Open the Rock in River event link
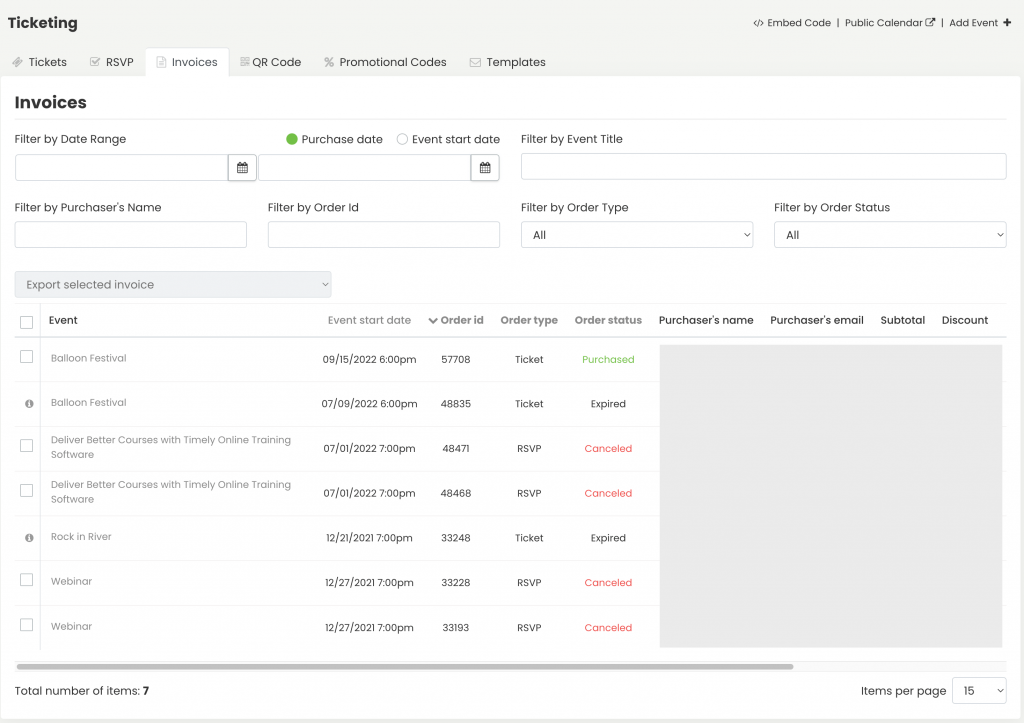Image resolution: width=1024 pixels, height=723 pixels. click(x=81, y=537)
